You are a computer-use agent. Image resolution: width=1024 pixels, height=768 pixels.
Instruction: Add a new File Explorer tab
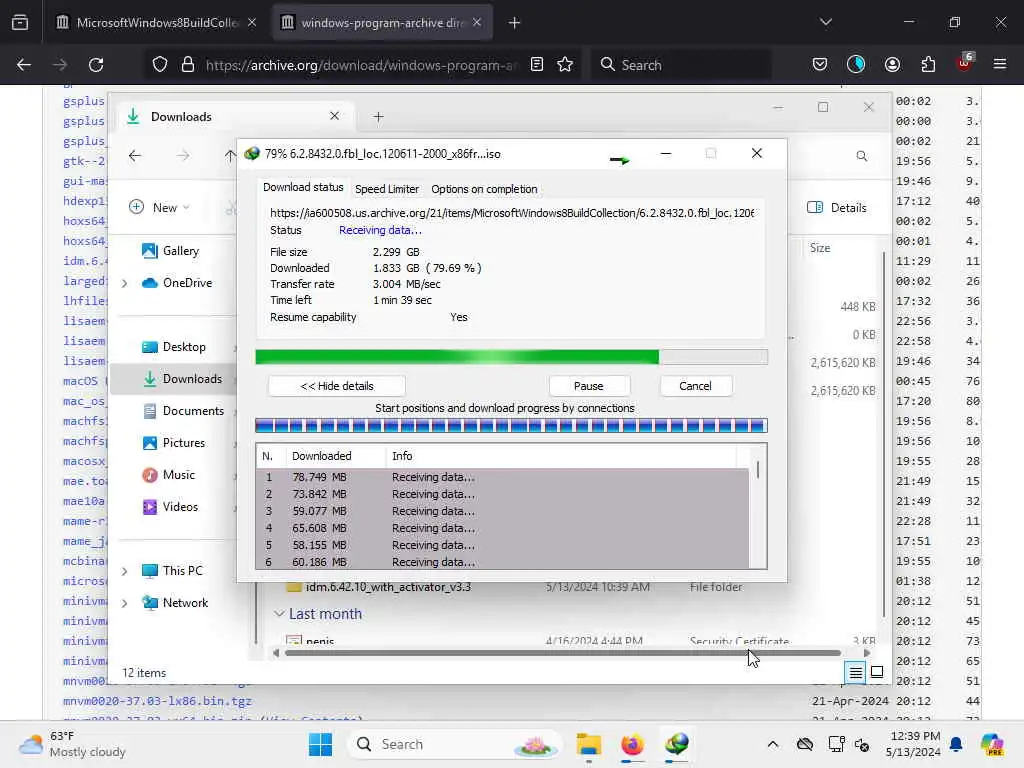[x=378, y=117]
